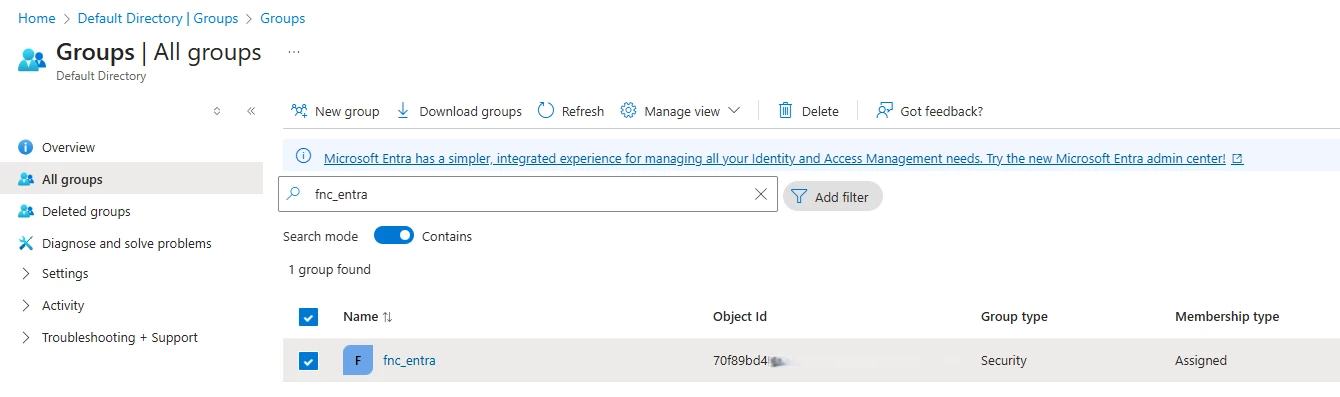The image size is (1340, 397).
Task: Click the Got feedback person icon
Action: tap(884, 111)
